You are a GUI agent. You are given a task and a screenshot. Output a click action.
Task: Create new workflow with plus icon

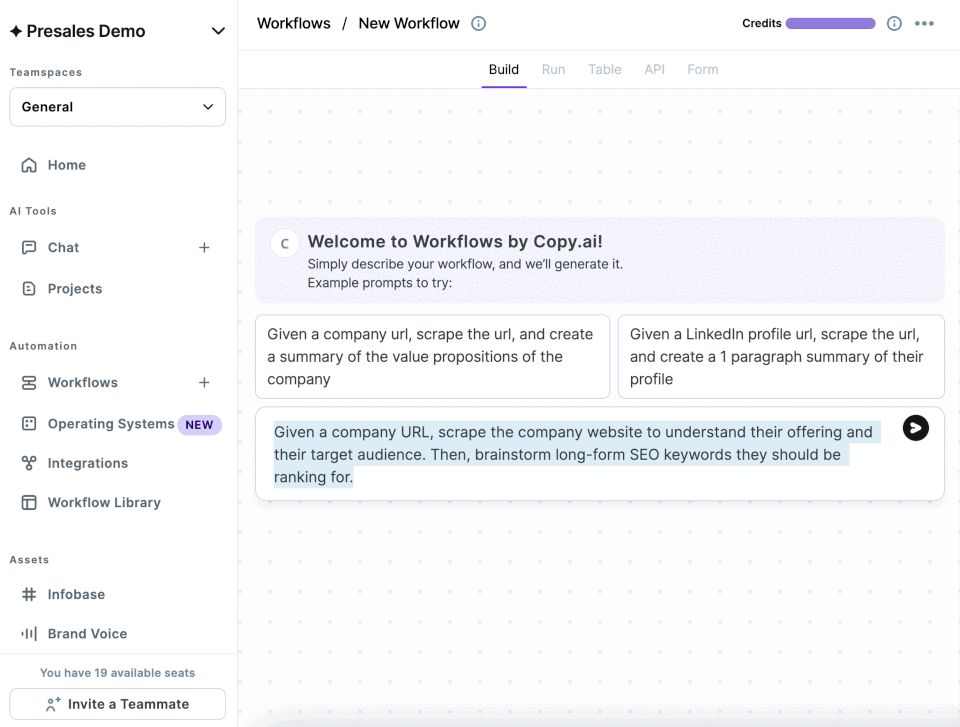[x=204, y=383]
